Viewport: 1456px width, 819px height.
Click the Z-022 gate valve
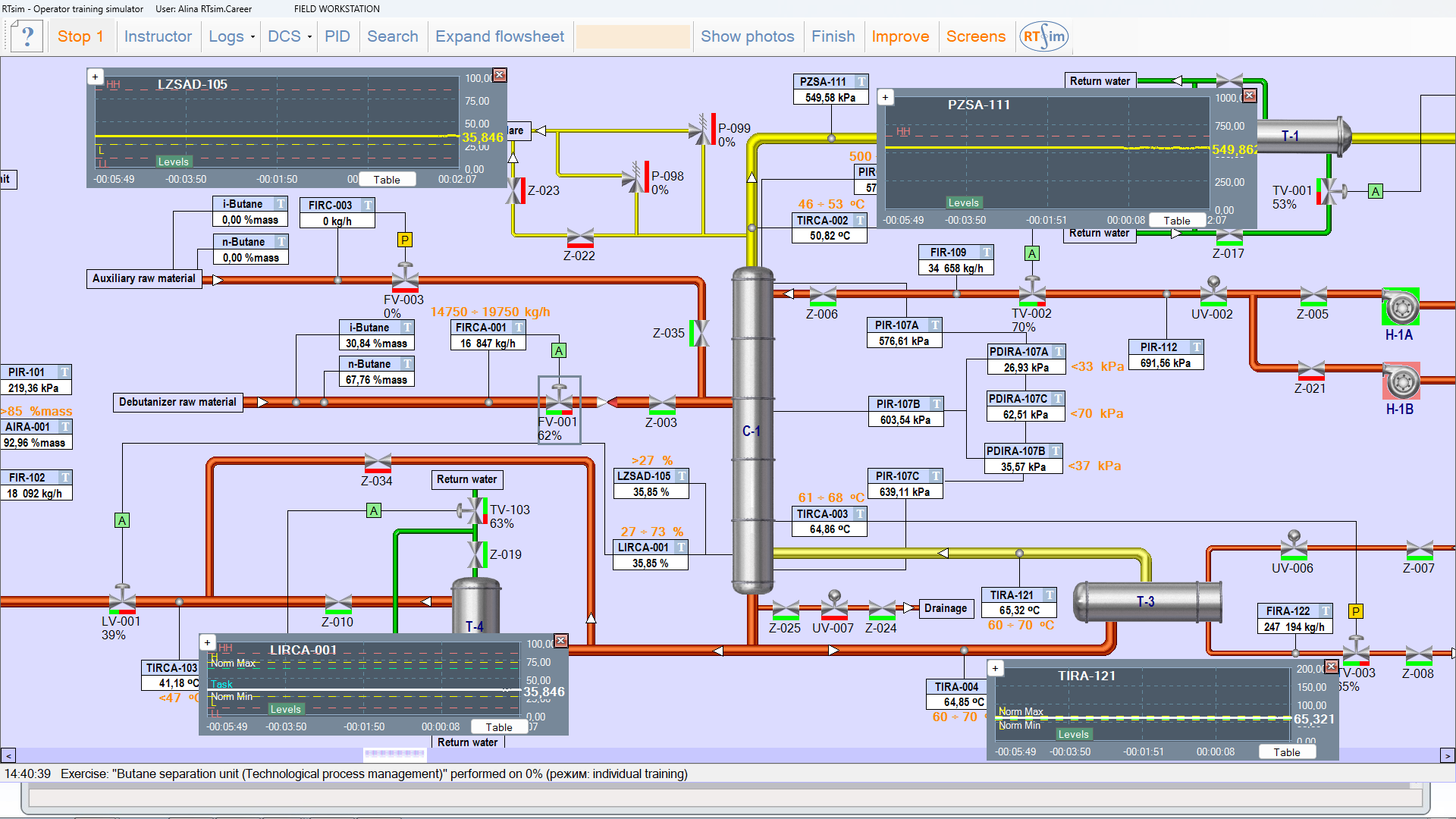click(x=580, y=238)
